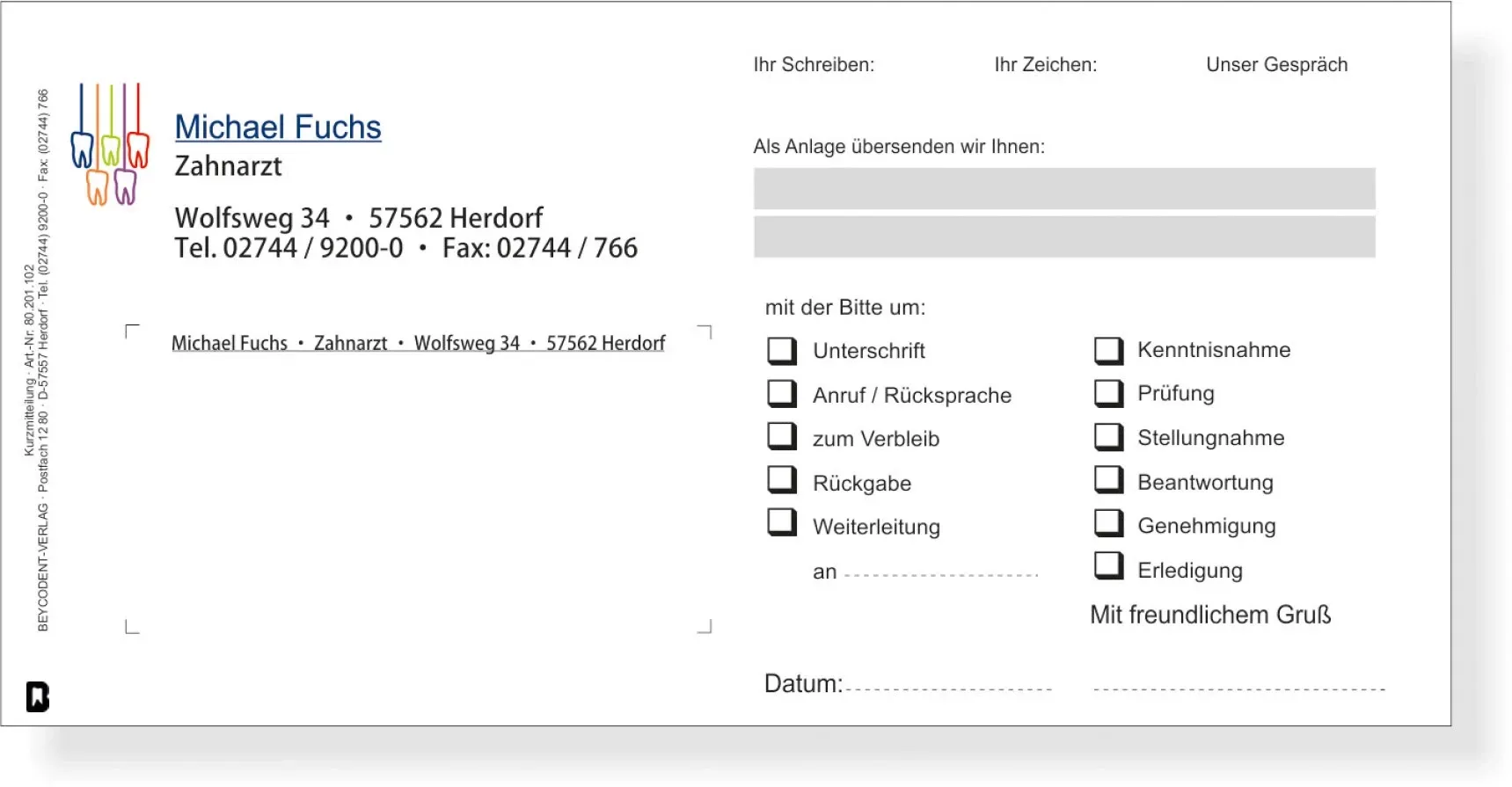Viewport: 1512px width, 787px height.
Task: Enable the zum Verbleib checkbox
Action: 781,436
